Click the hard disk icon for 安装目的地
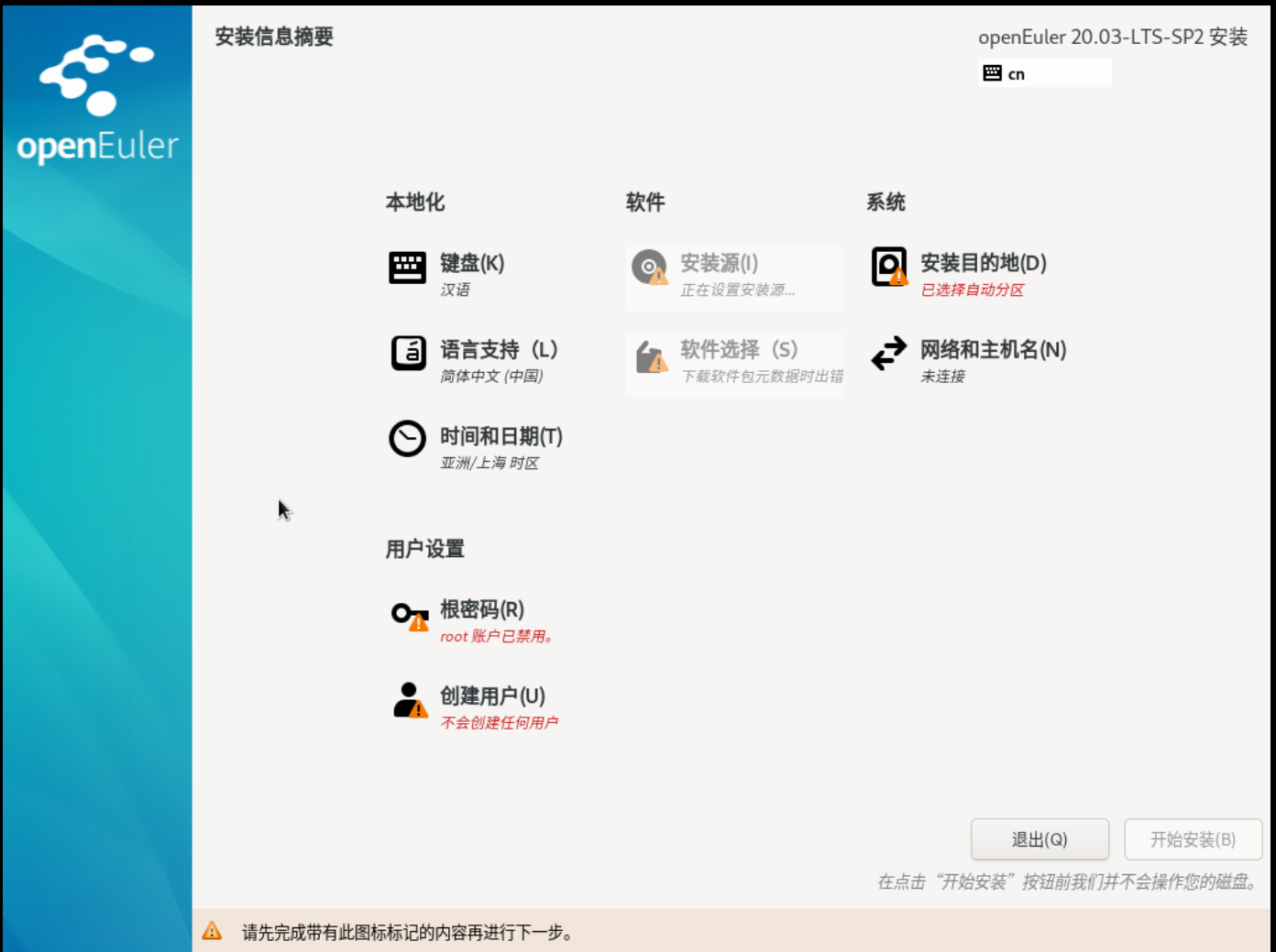The image size is (1276, 952). [x=889, y=267]
